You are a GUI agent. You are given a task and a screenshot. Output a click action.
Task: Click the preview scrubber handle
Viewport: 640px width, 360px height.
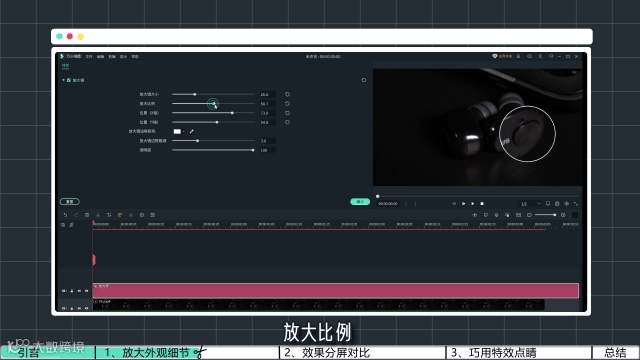[x=378, y=196]
